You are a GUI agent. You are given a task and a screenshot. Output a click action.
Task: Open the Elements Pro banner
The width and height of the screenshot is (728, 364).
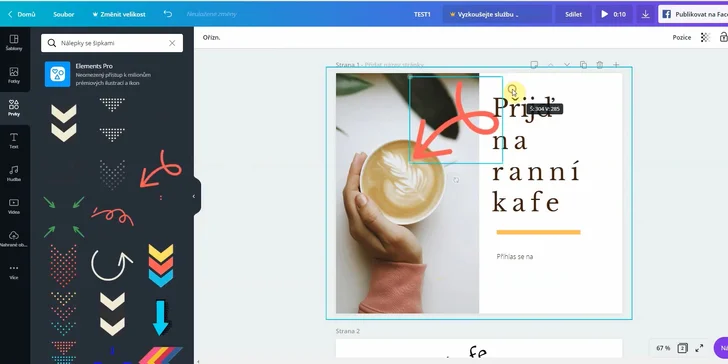pos(112,74)
